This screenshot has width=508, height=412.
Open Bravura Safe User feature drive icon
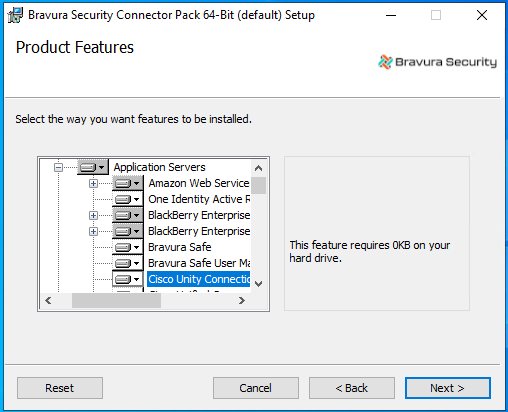(128, 263)
